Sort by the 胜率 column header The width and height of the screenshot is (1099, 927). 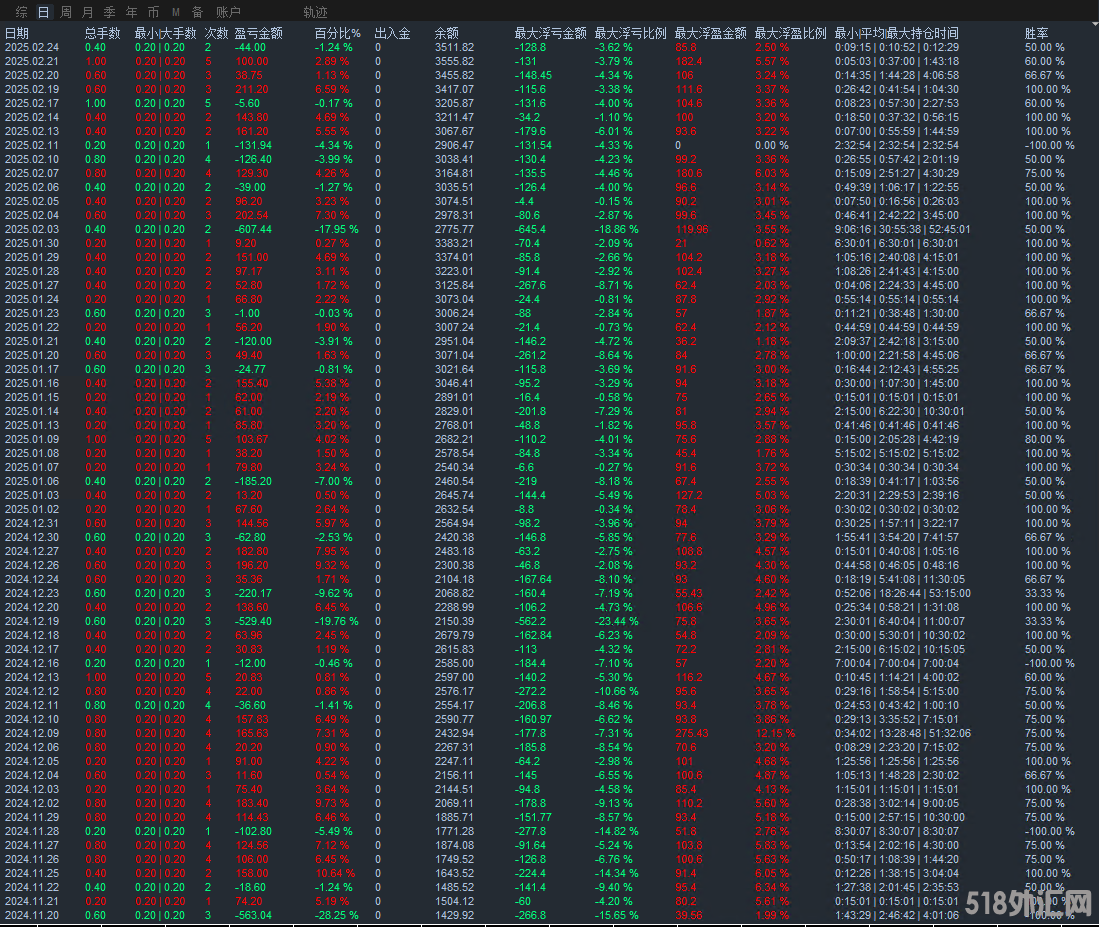(x=1037, y=33)
